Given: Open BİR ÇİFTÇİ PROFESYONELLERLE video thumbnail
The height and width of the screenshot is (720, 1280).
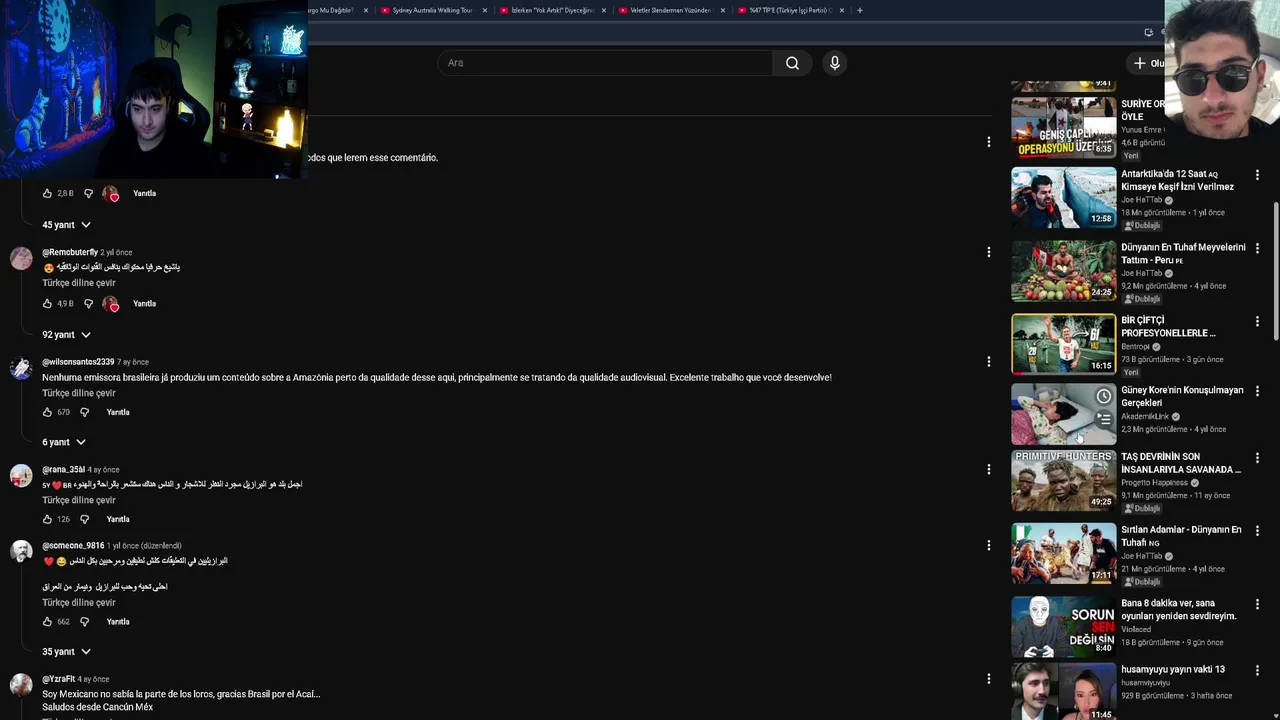Looking at the screenshot, I should (1063, 344).
